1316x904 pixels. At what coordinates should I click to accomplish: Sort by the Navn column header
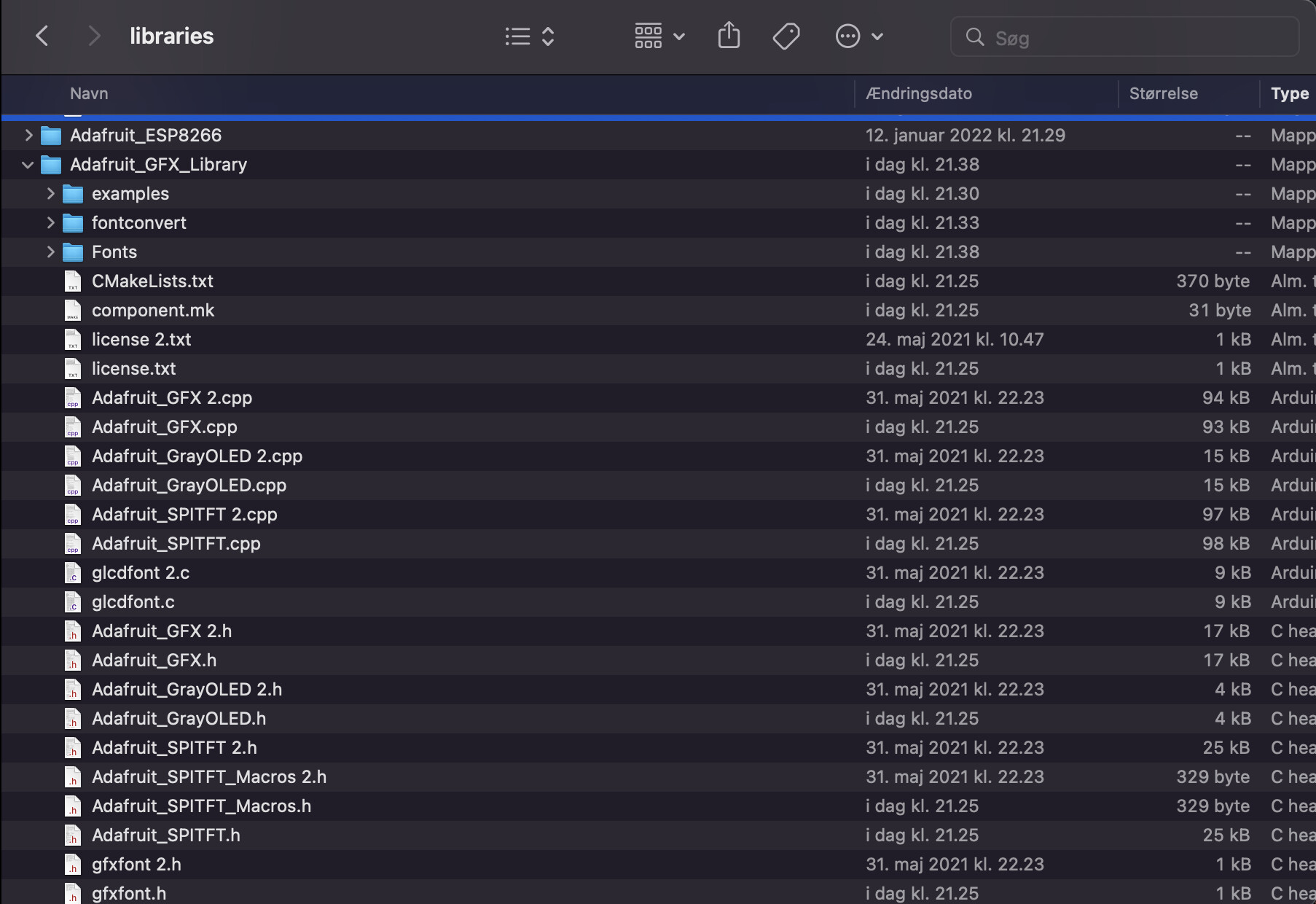[x=89, y=93]
